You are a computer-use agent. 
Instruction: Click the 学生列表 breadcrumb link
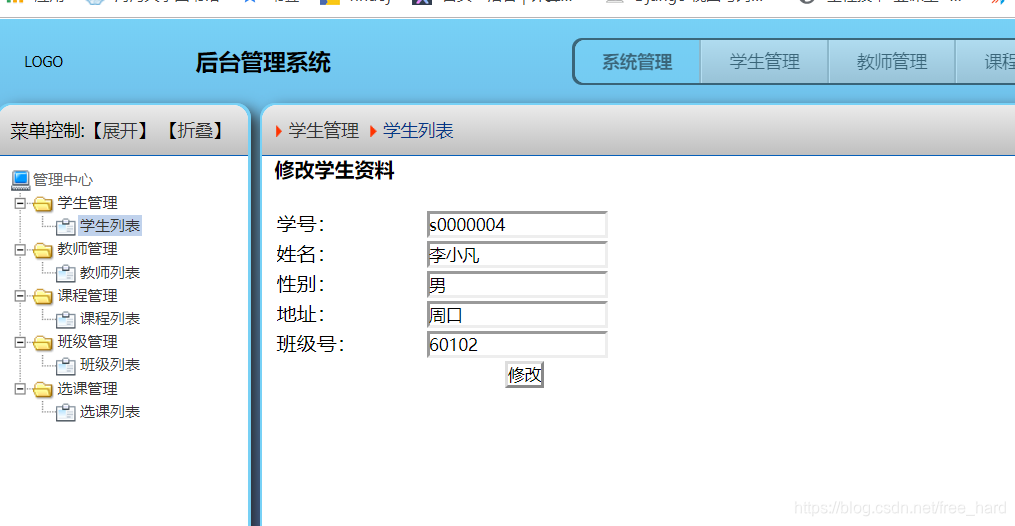tap(418, 131)
